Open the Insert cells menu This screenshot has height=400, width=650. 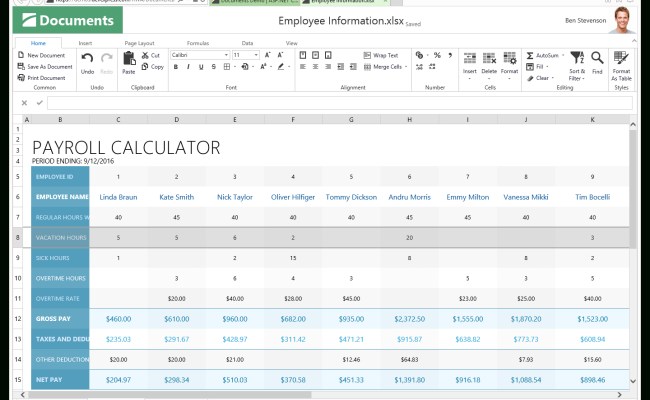click(470, 64)
